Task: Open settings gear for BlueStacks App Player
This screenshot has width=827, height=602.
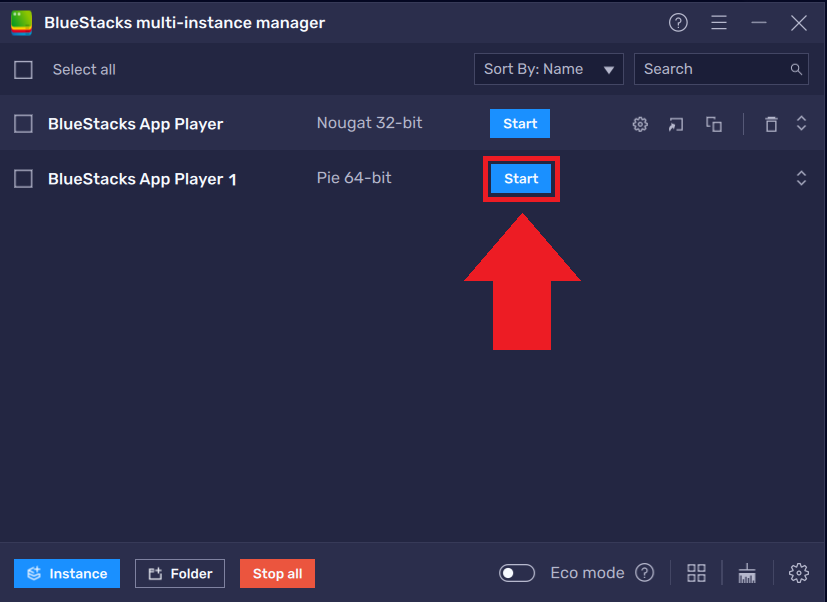Action: [640, 125]
